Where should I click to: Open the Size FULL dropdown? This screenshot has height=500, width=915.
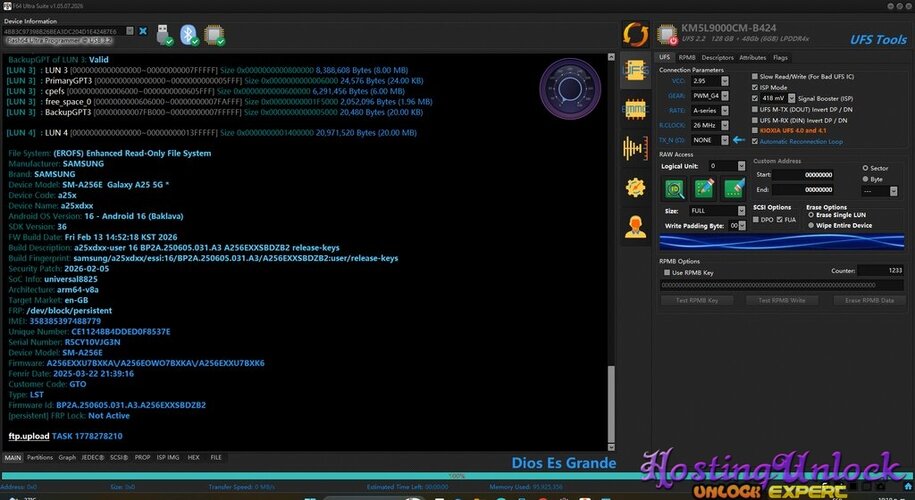click(717, 211)
